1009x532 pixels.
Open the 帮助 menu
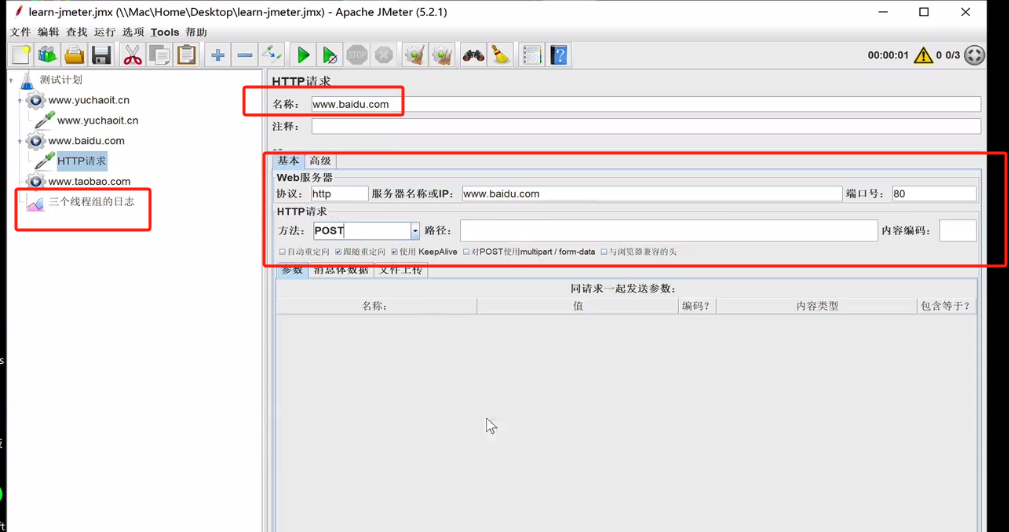(196, 32)
